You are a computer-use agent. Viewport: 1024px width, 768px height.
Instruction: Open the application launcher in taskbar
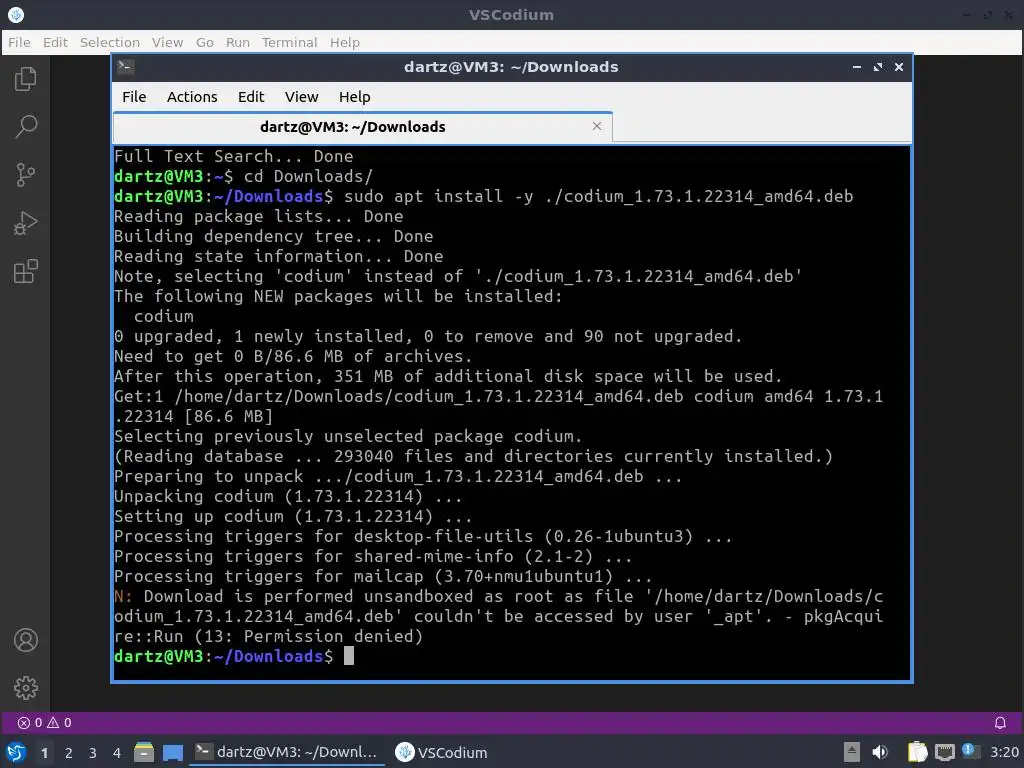point(16,752)
